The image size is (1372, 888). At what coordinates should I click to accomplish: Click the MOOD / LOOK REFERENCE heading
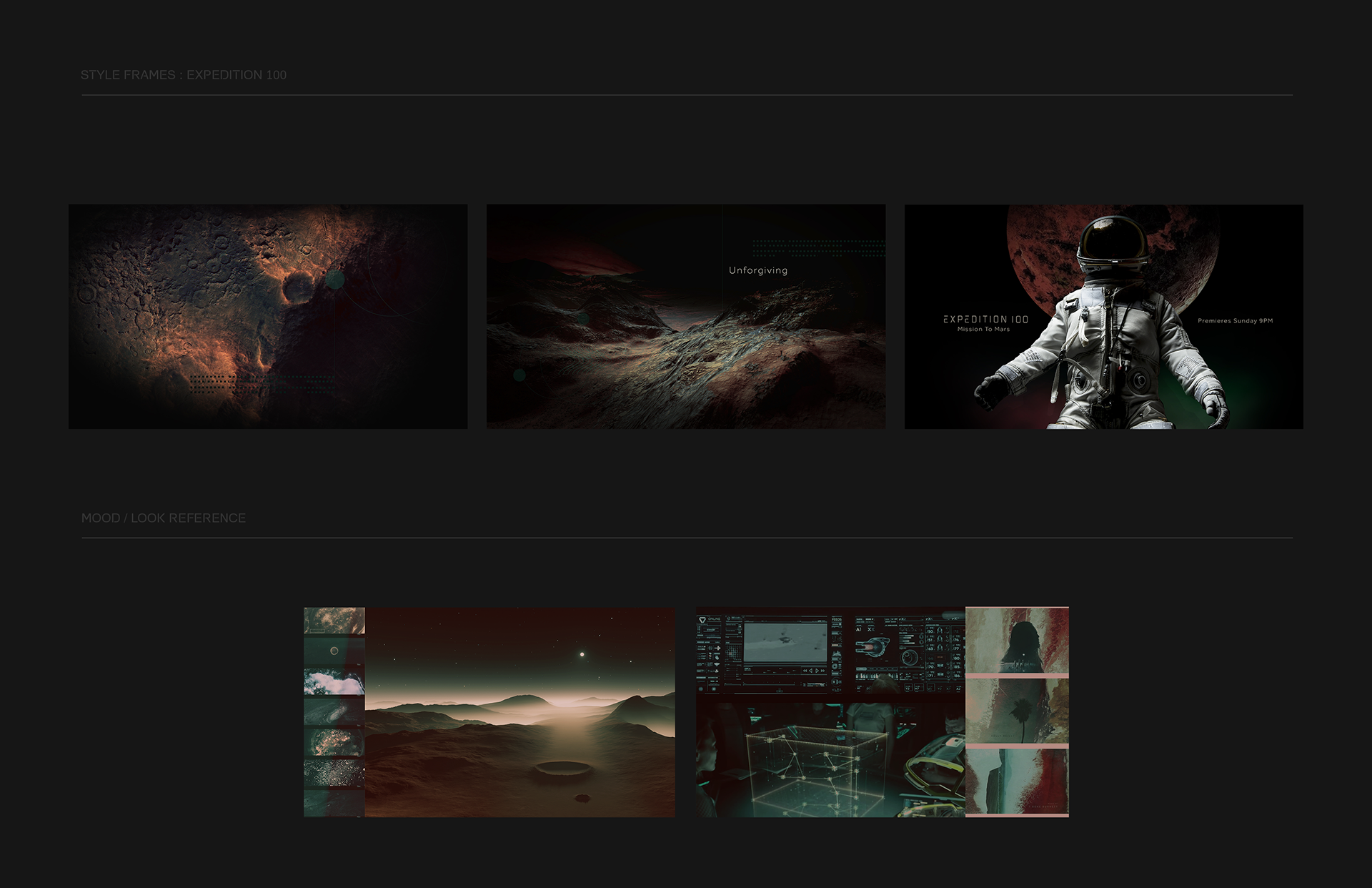coord(163,518)
